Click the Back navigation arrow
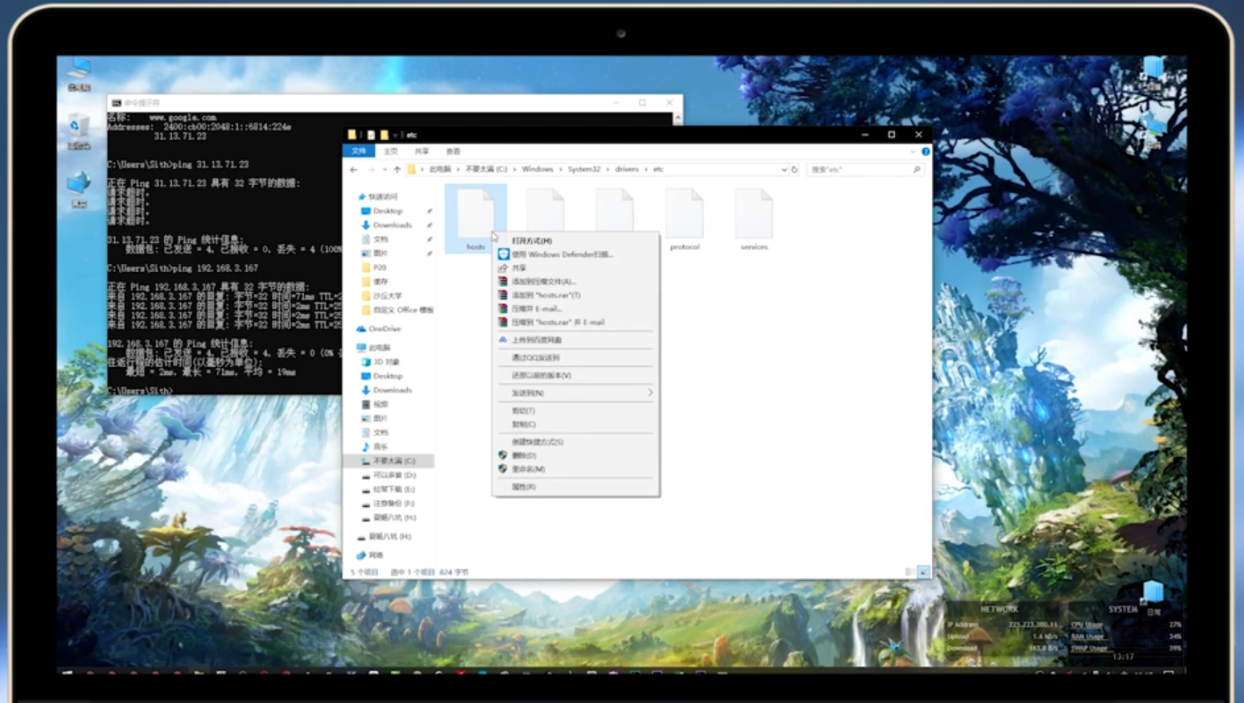Screen dimensions: 1244x703 click(x=354, y=170)
